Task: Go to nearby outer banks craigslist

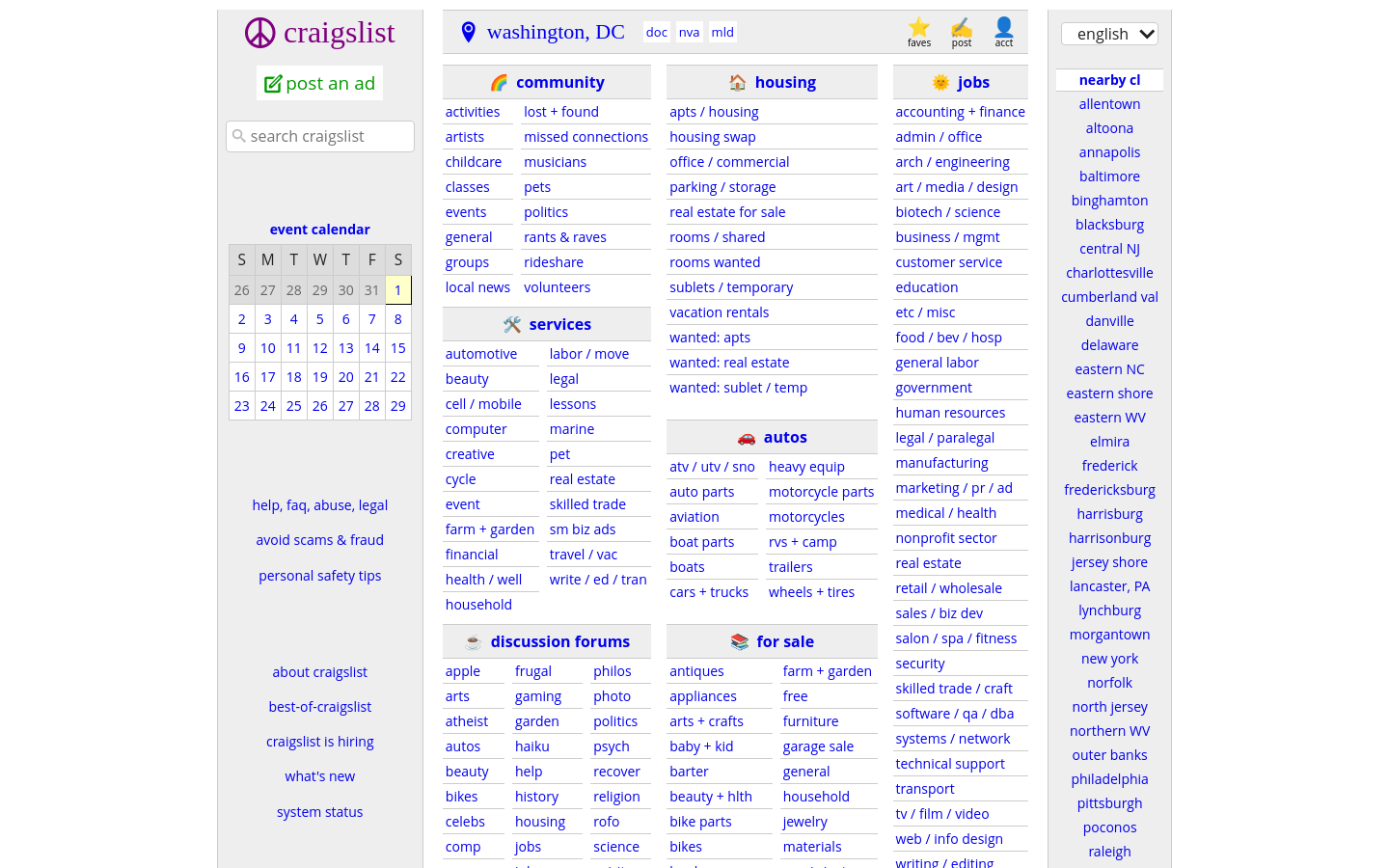Action: 1110,755
